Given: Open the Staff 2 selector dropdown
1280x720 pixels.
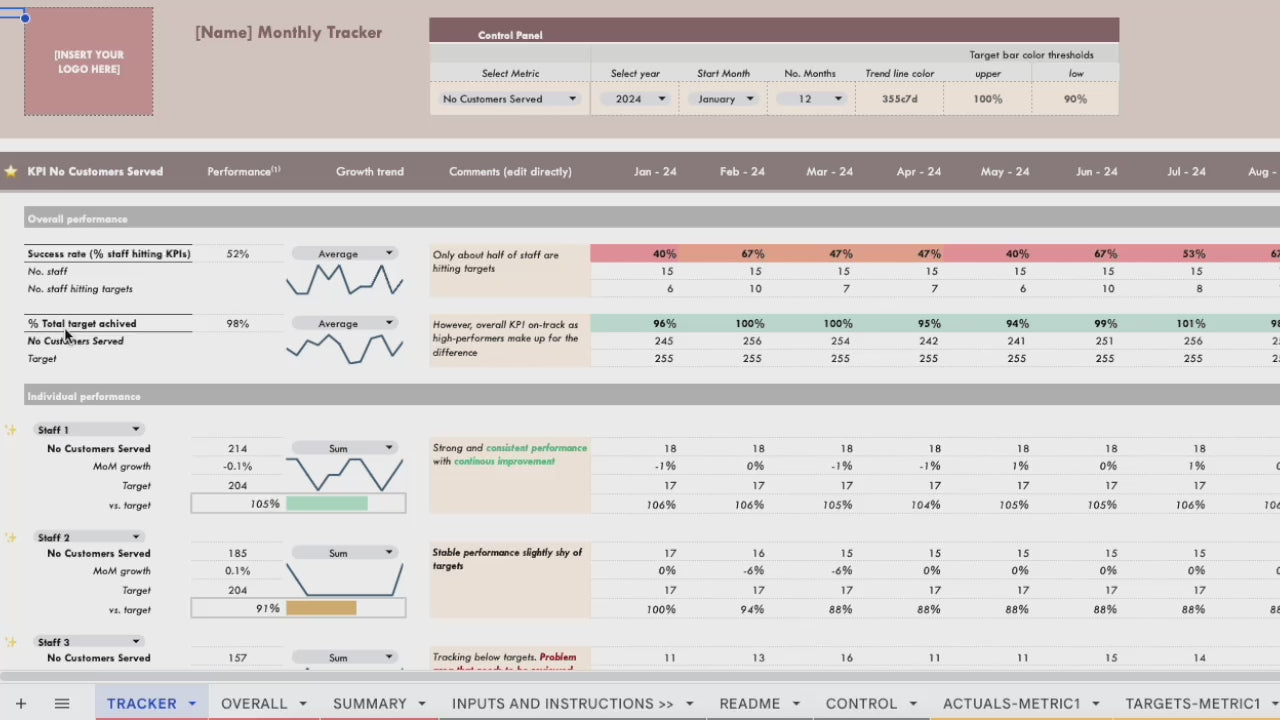Looking at the screenshot, I should pyautogui.click(x=88, y=537).
